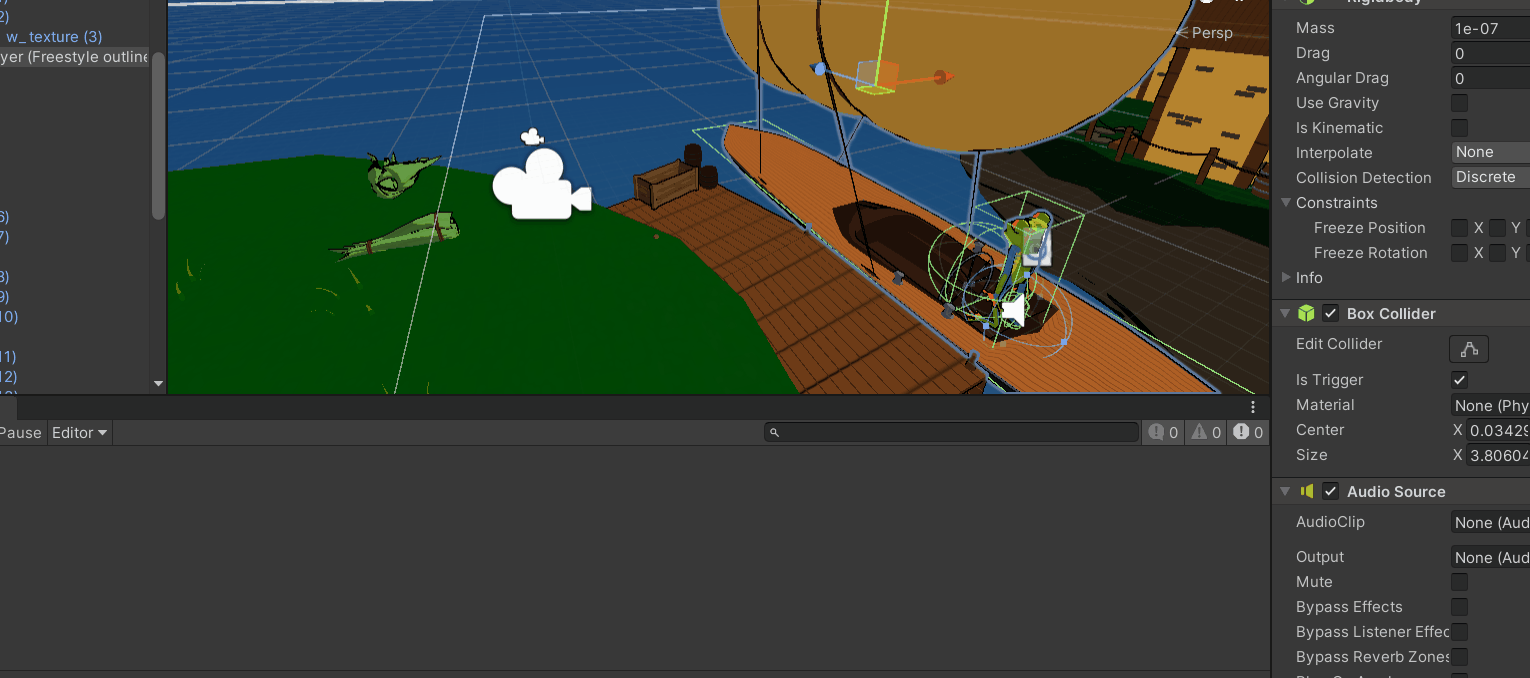The image size is (1530, 678).
Task: Click the console Error Pause button
Action: 20,433
